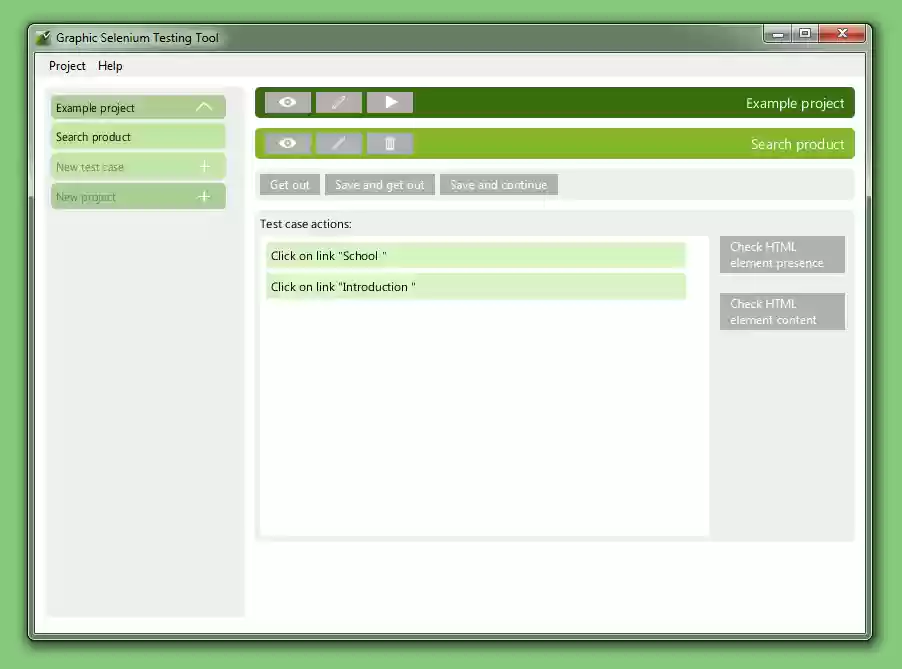
Task: Click the Get out button
Action: tap(289, 184)
